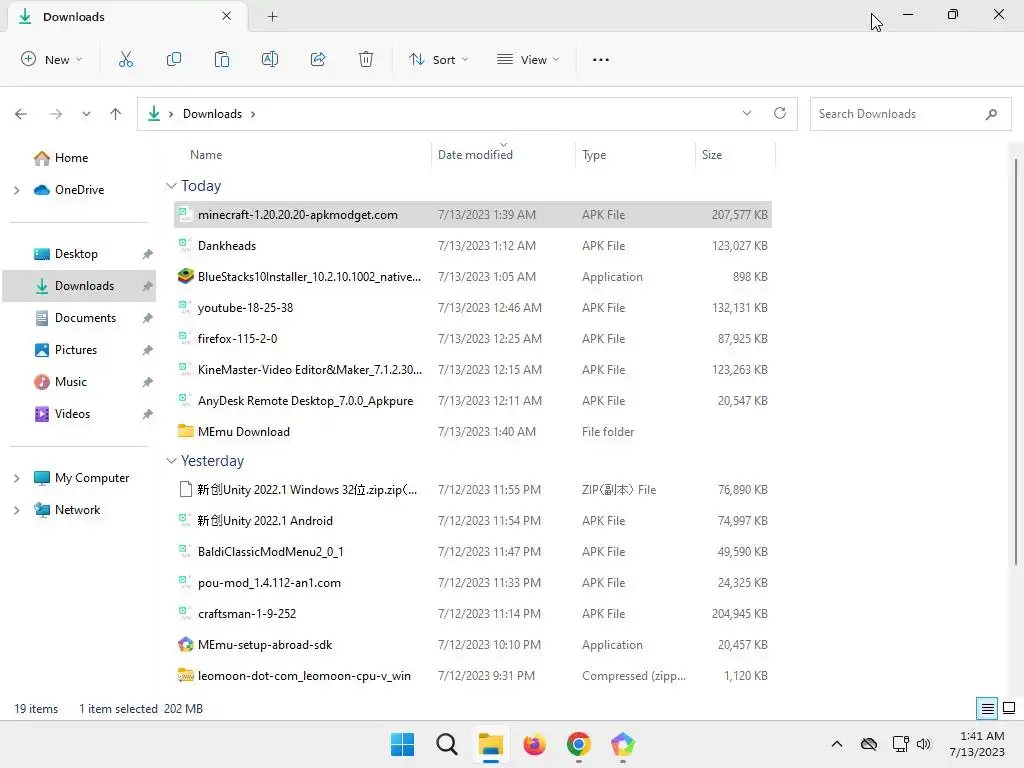The image size is (1024, 768).
Task: Expand Network tree node
Action: pyautogui.click(x=17, y=511)
